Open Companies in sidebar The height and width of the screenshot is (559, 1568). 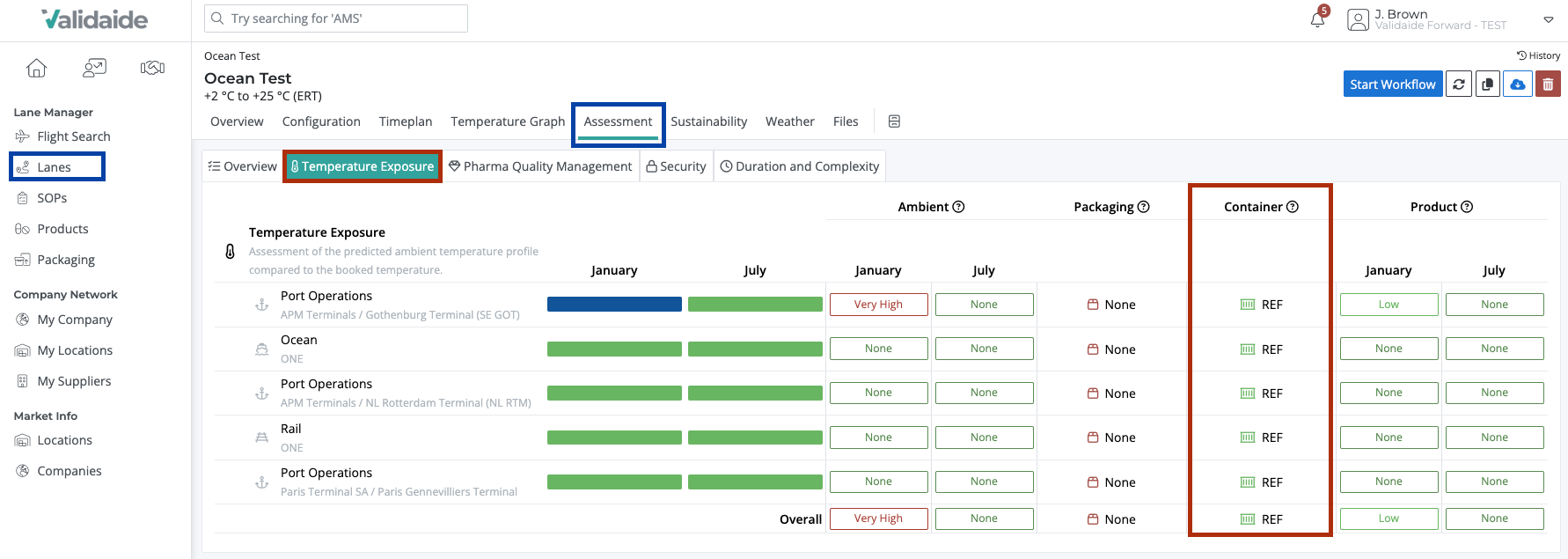click(x=70, y=471)
